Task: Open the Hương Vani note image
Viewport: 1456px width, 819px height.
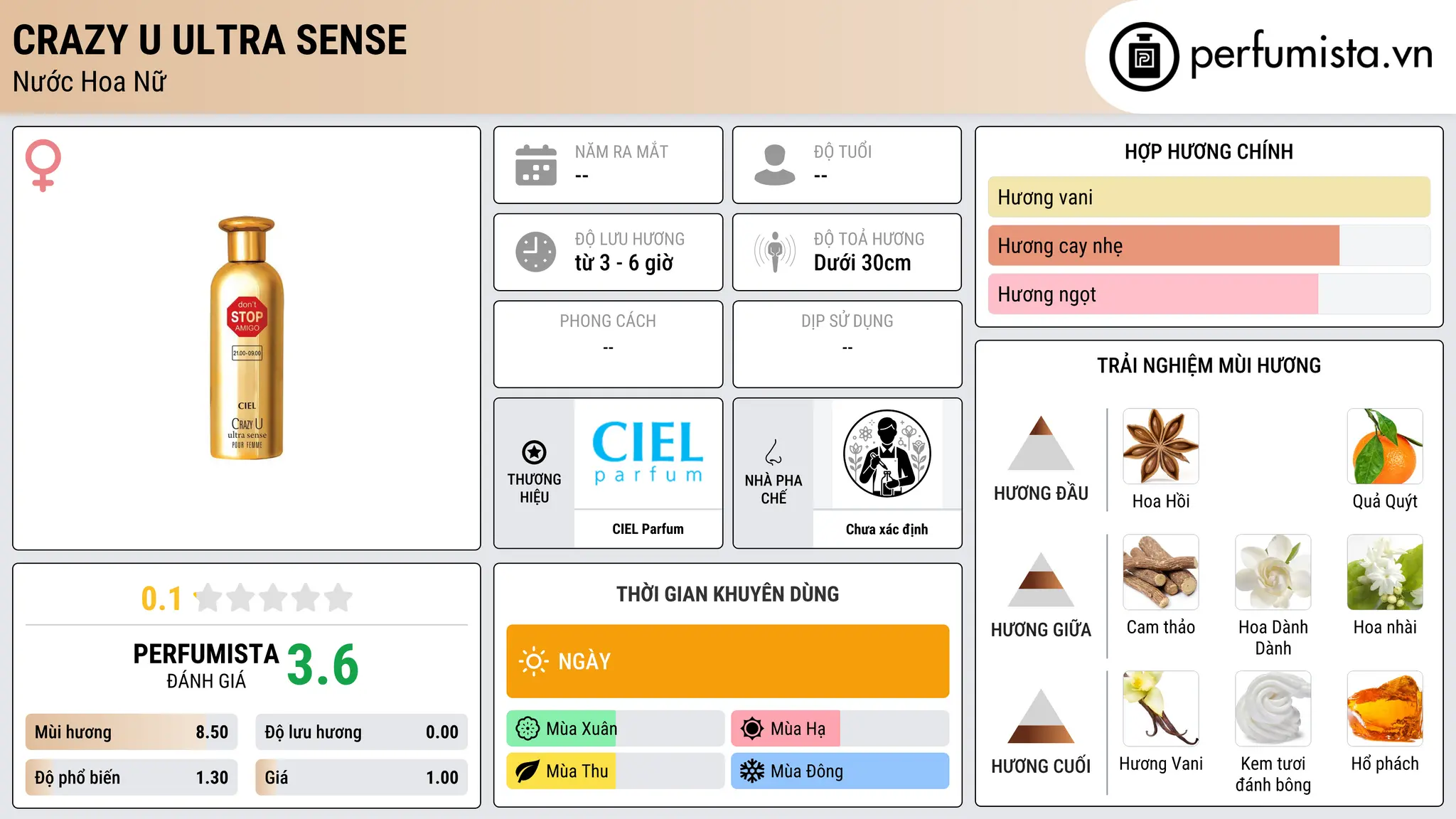Action: pos(1161,709)
